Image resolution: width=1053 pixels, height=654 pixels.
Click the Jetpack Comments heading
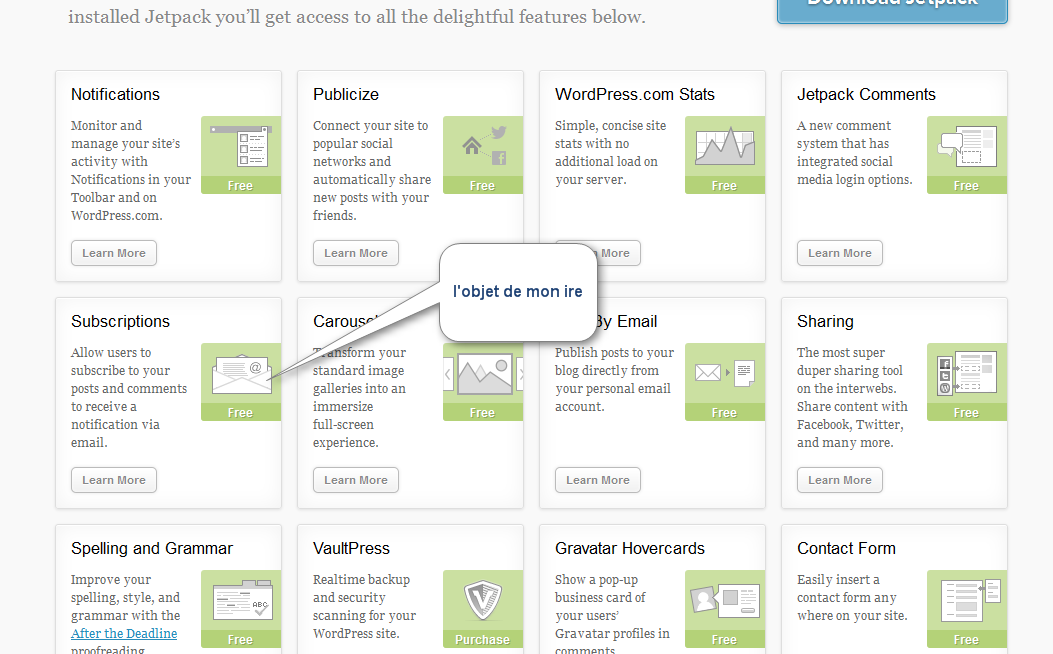(x=866, y=95)
